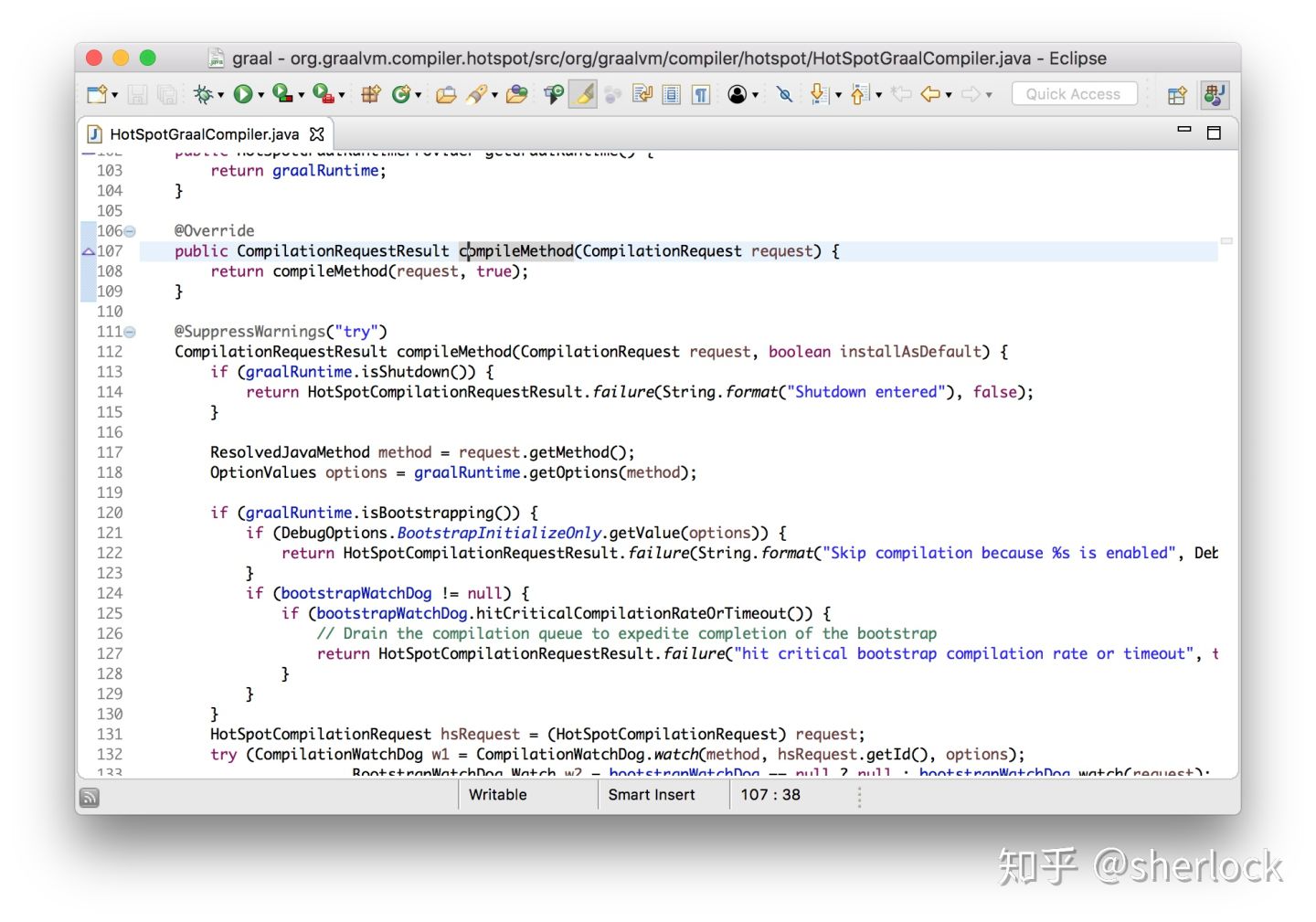Click the New Java Package icon
1316x922 pixels.
pyautogui.click(x=370, y=93)
